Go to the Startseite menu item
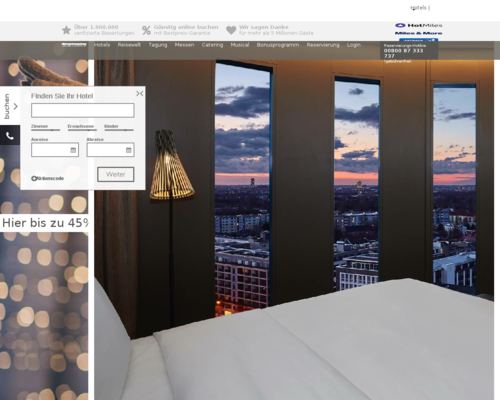Screen dimensions: 500x400 click(x=74, y=45)
